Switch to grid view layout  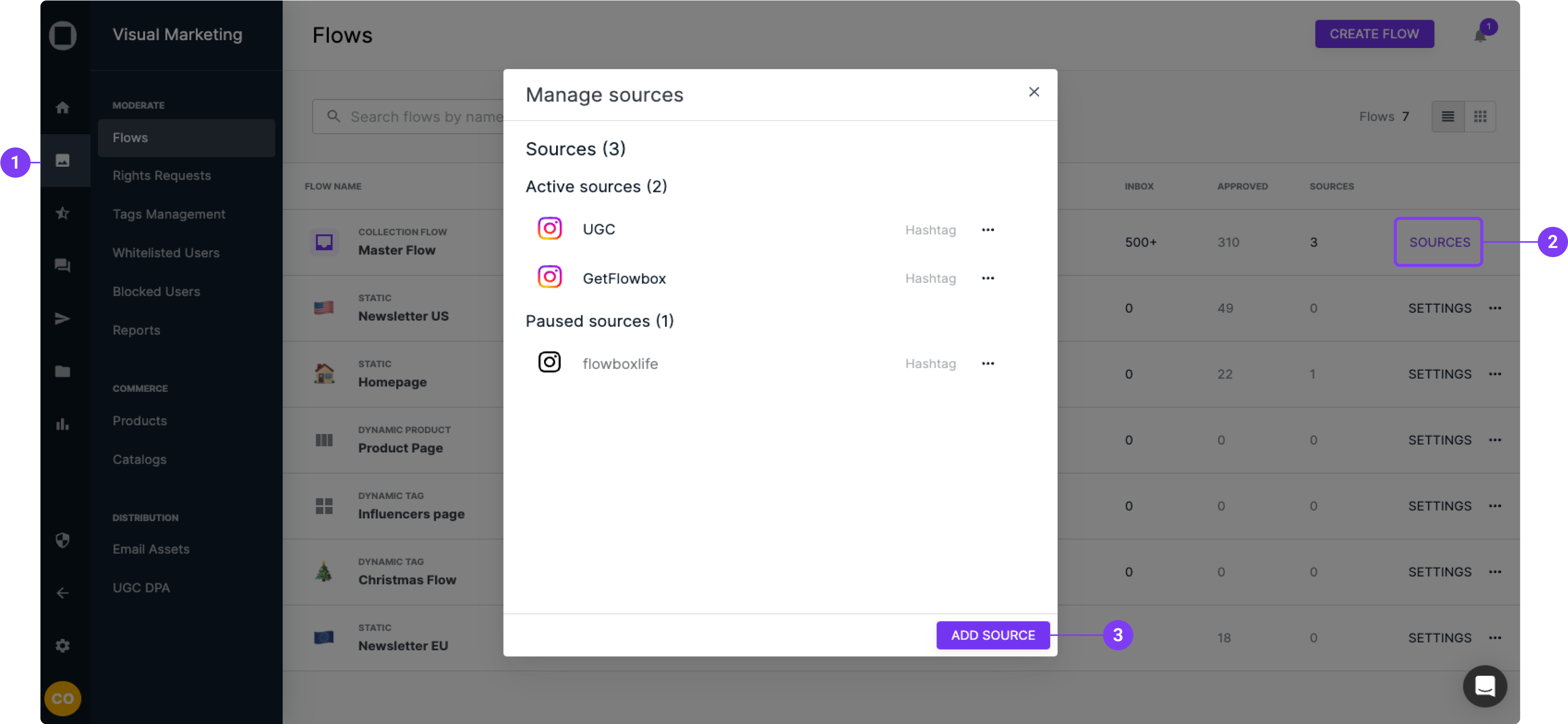pos(1480,116)
